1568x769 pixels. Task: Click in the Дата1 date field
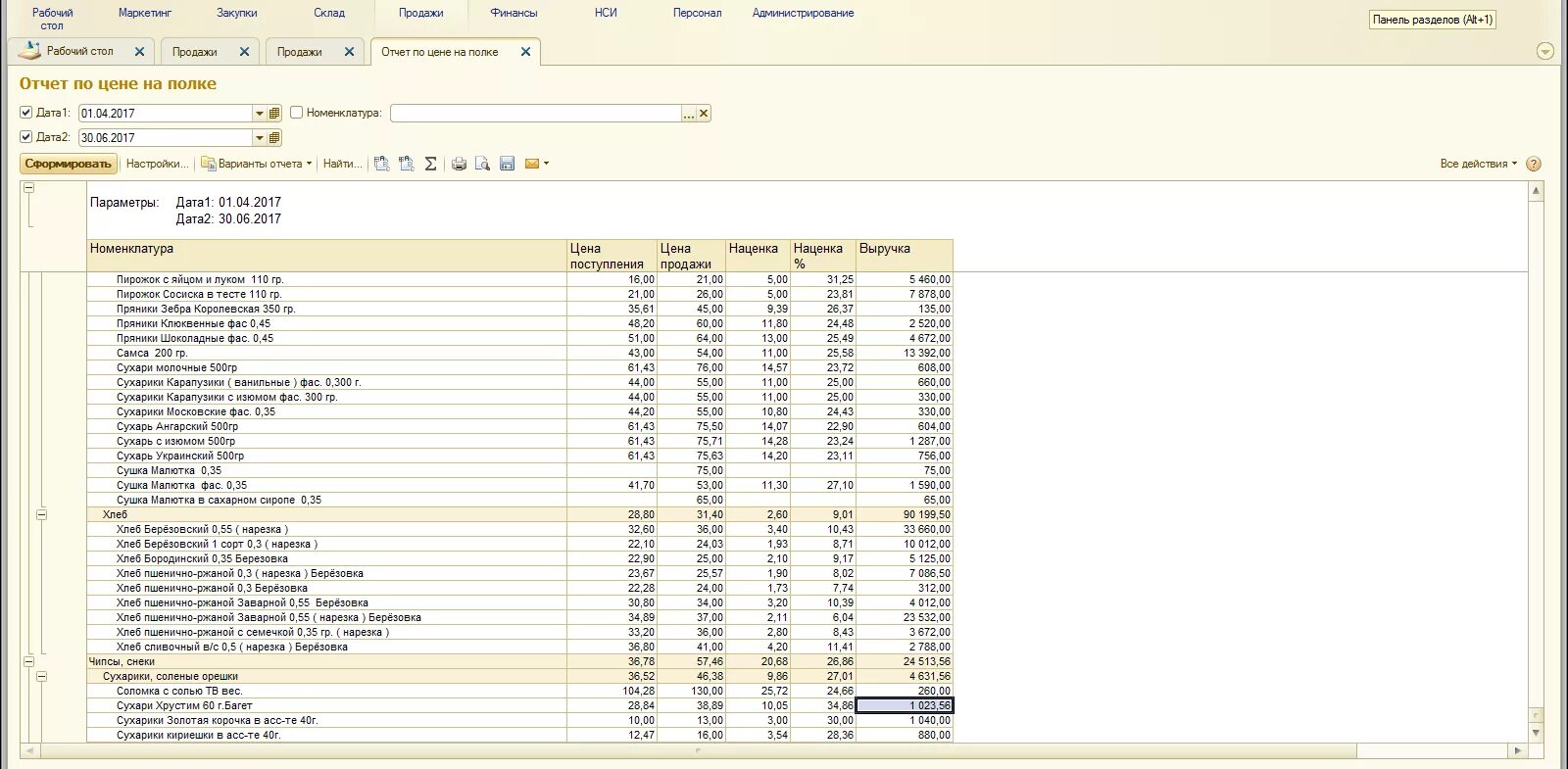coord(165,114)
